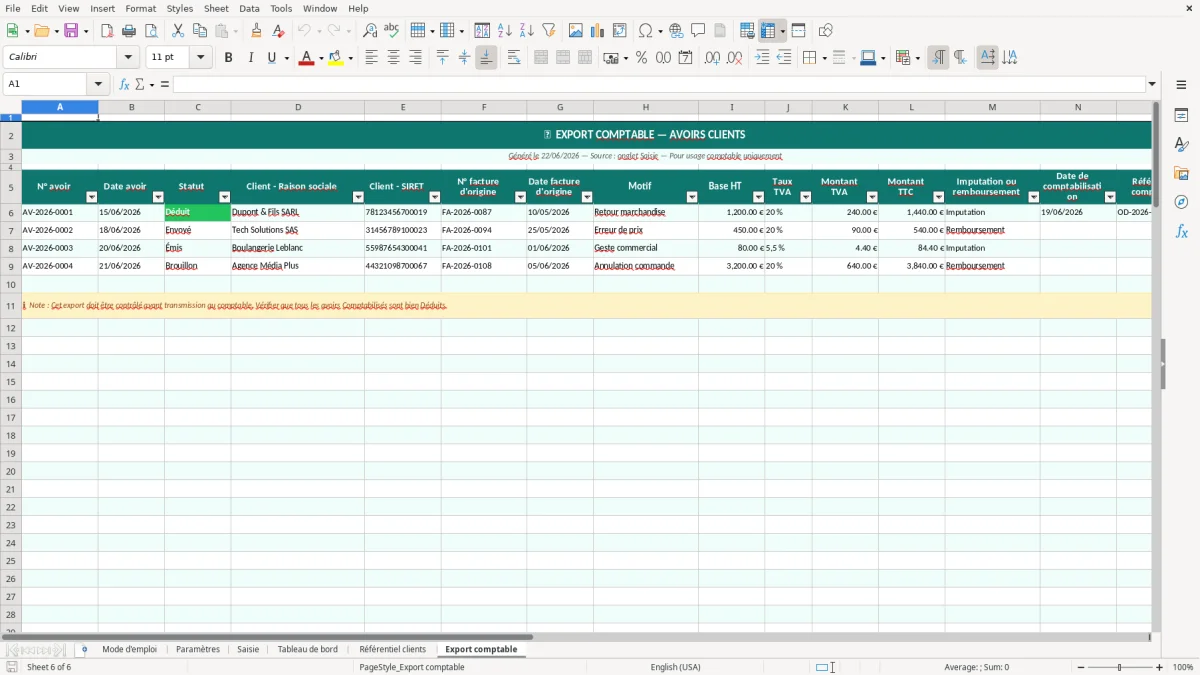Toggle Center Horizontally alignment
Viewport: 1200px width, 675px height.
pos(394,58)
